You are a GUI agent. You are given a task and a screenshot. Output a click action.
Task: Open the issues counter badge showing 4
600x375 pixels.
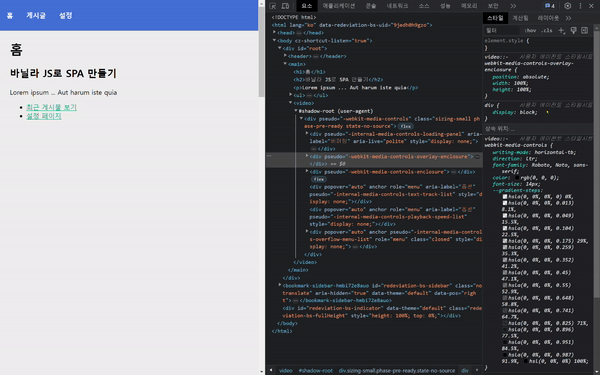550,6
